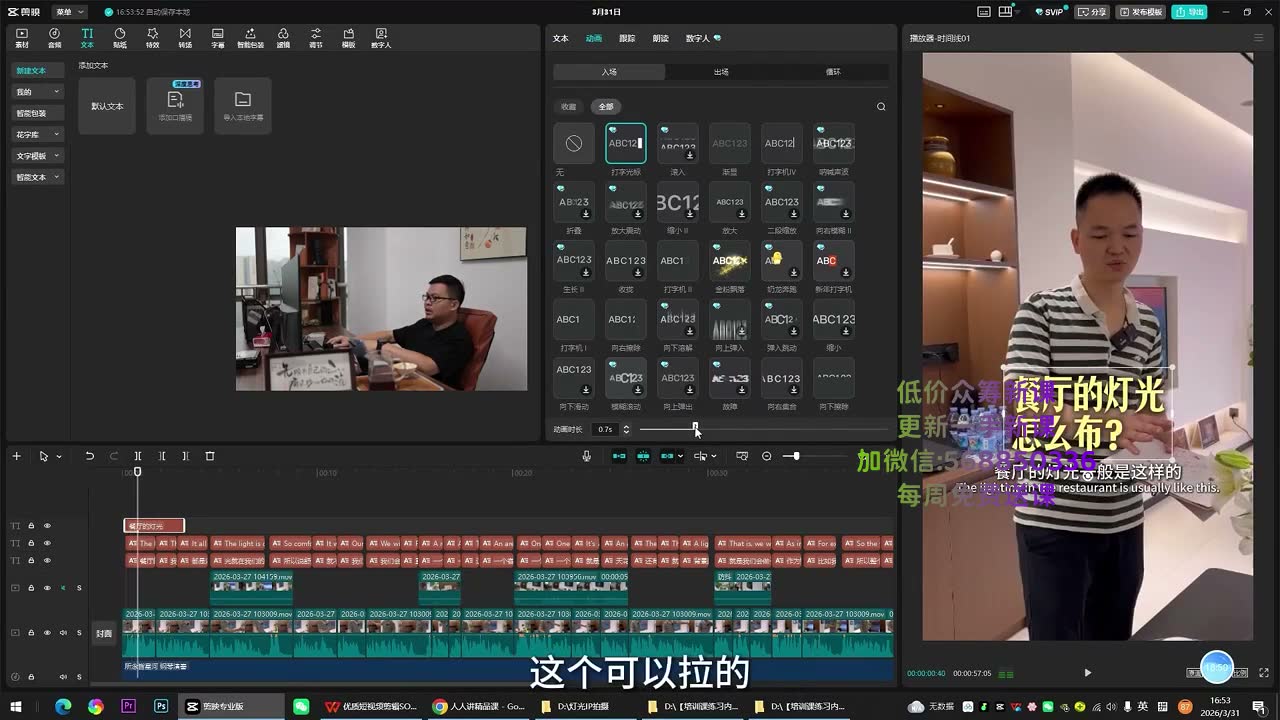Viewport: 1280px width, 720px height.
Task: Select the 入场 entrance animation tab
Action: pyautogui.click(x=609, y=72)
